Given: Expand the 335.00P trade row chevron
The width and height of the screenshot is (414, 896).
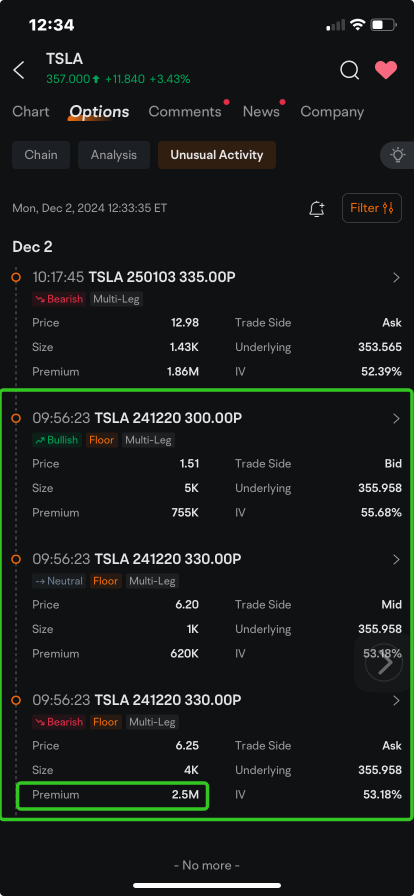Looking at the screenshot, I should tap(396, 278).
